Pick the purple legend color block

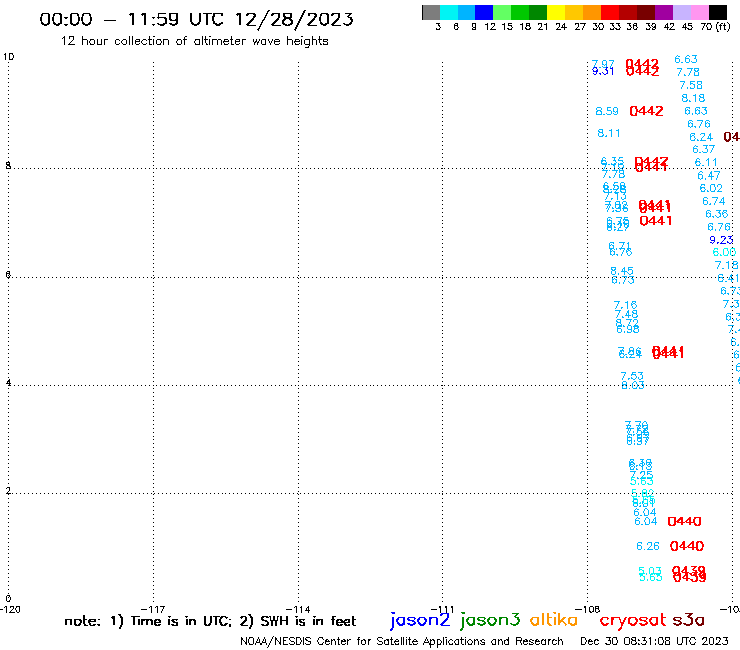point(664,12)
